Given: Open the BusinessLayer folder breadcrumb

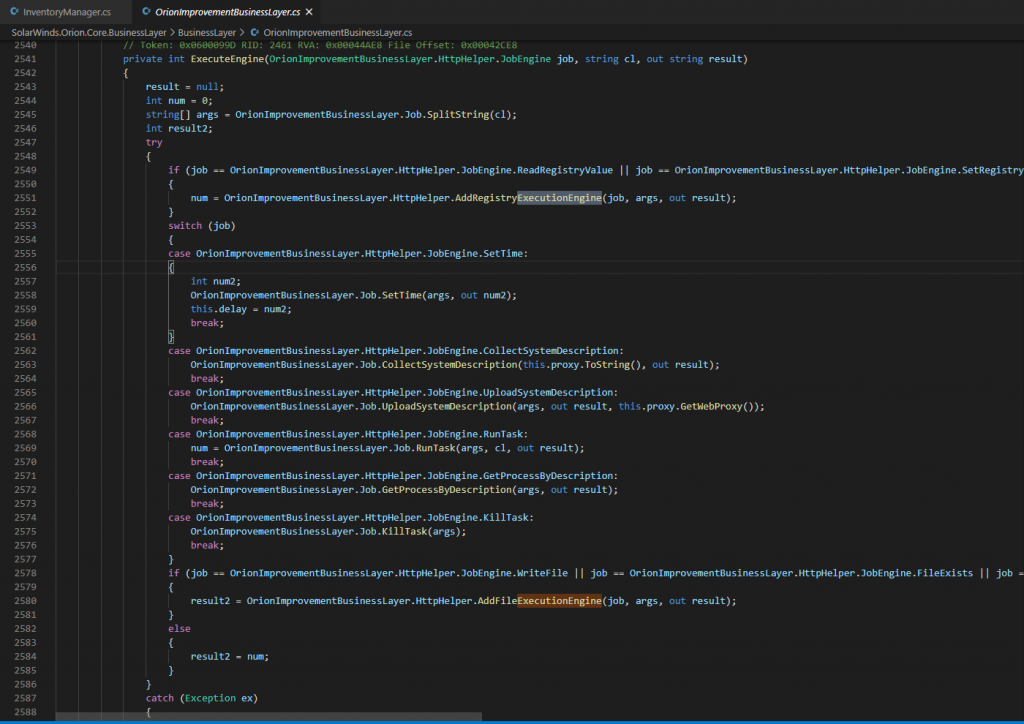Looking at the screenshot, I should click(206, 32).
